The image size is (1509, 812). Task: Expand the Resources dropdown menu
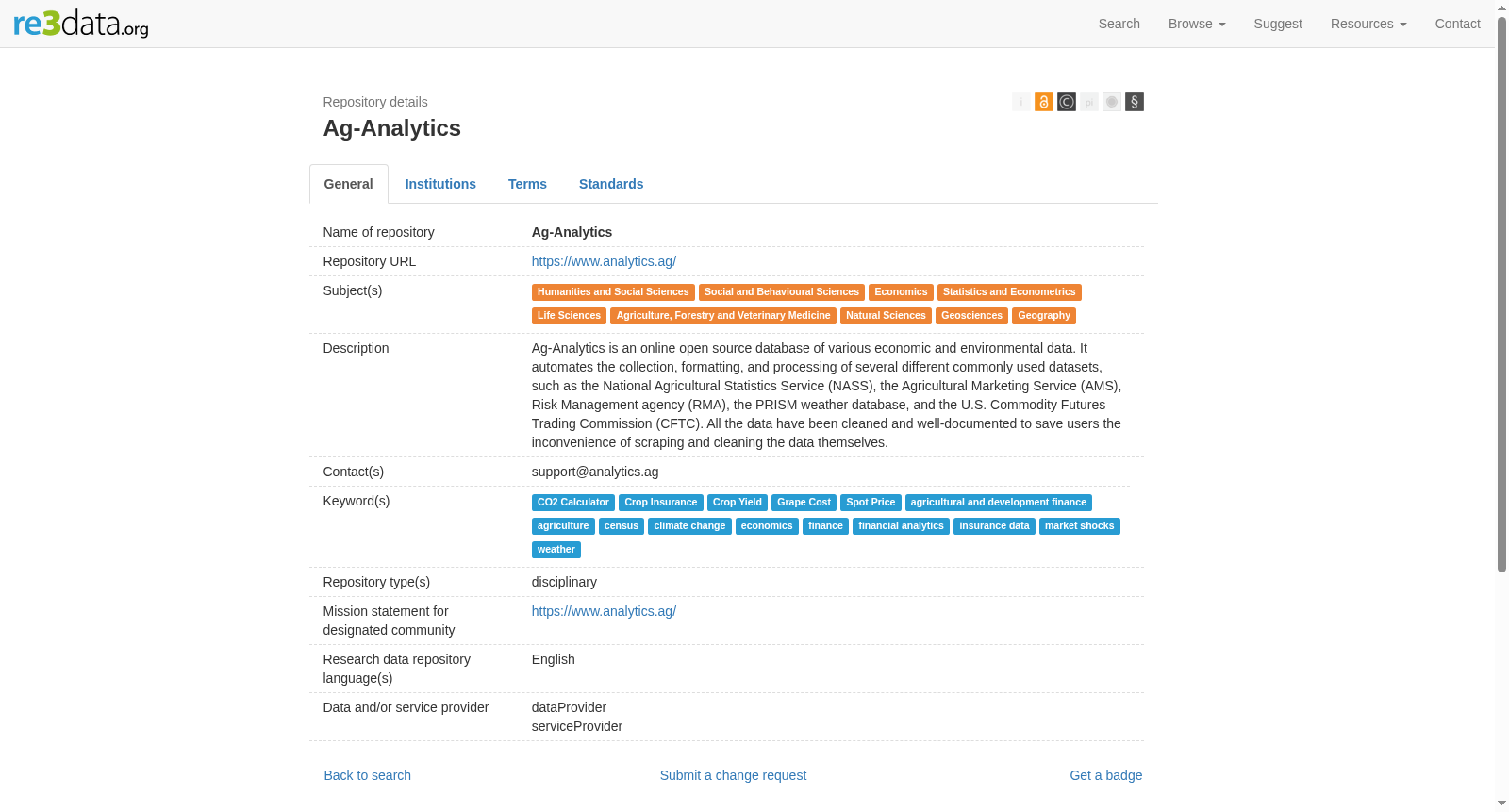tap(1368, 24)
